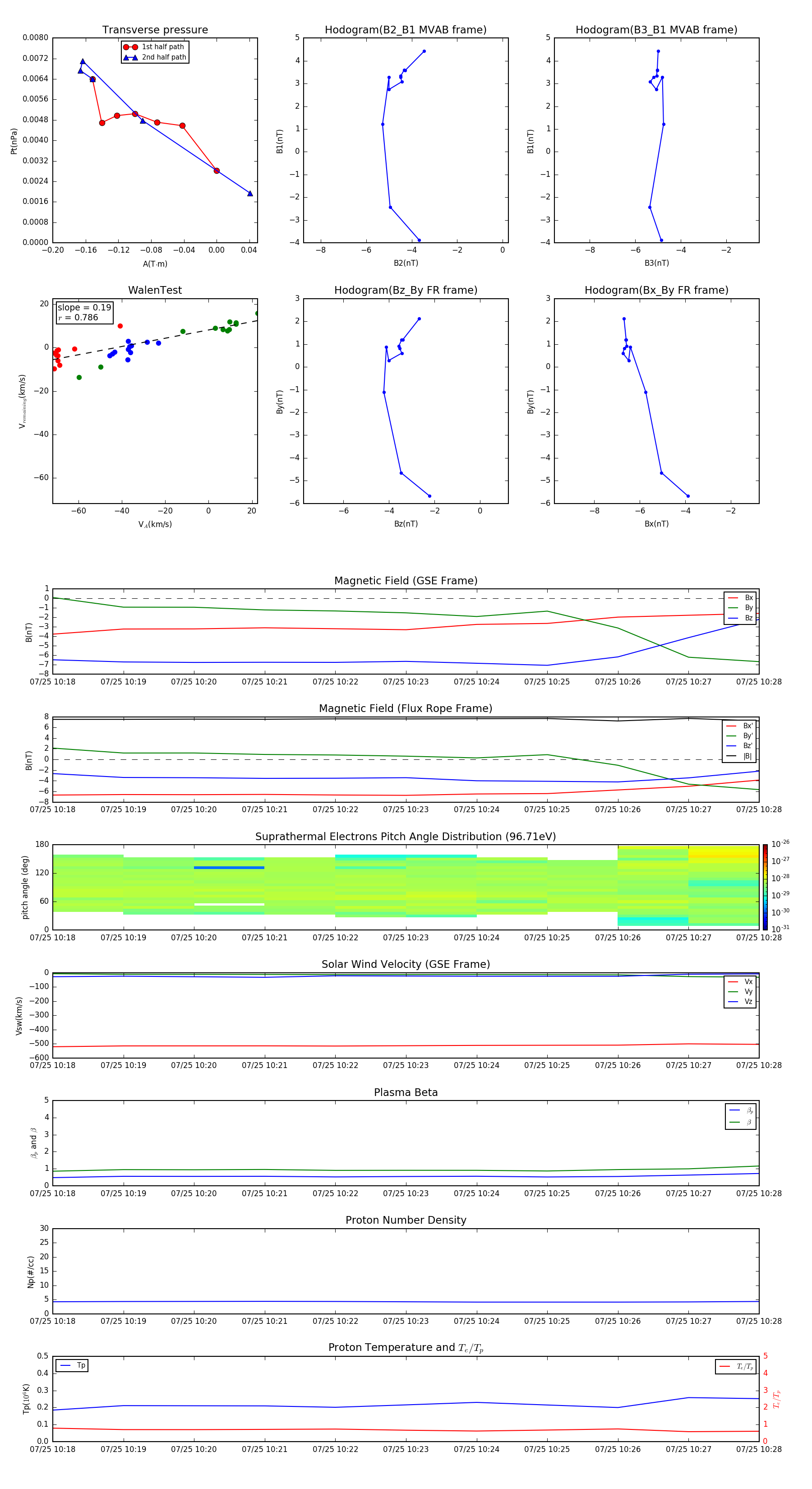Image resolution: width=812 pixels, height=1489 pixels.
Task: Click the 'slope = 0.19' annotation
Action: coord(84,308)
